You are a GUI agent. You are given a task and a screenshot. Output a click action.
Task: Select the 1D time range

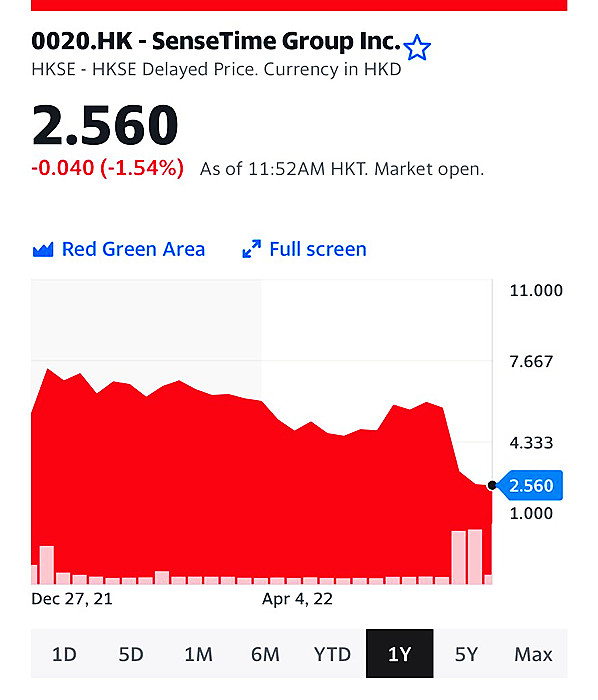[64, 654]
